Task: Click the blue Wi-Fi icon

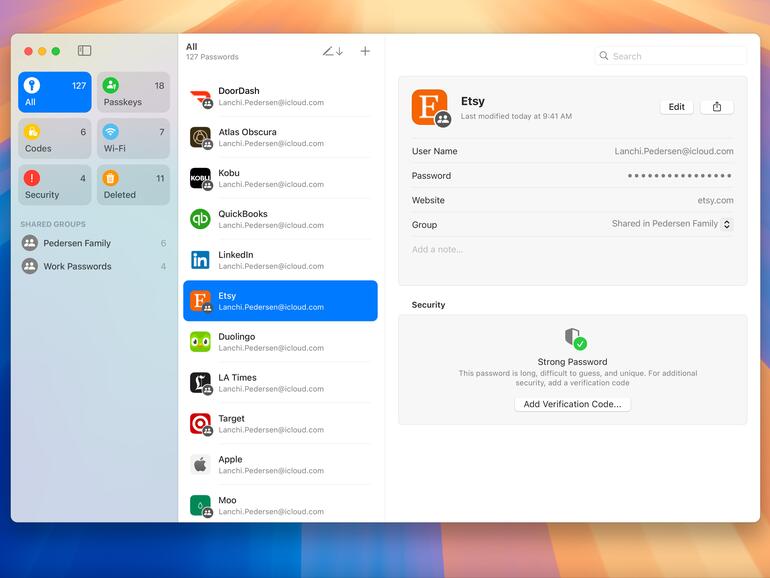Action: (x=110, y=131)
